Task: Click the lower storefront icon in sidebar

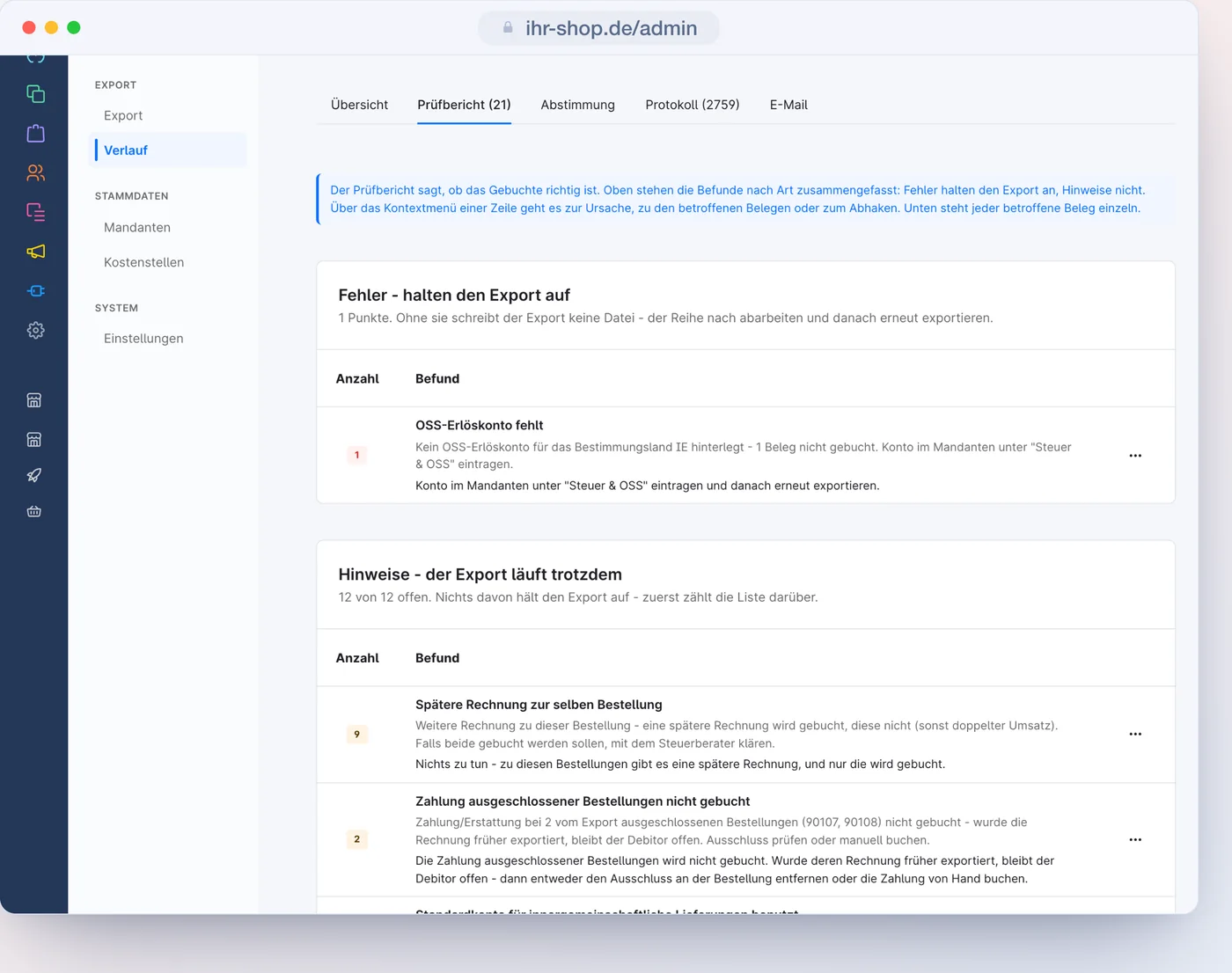Action: pyautogui.click(x=34, y=439)
